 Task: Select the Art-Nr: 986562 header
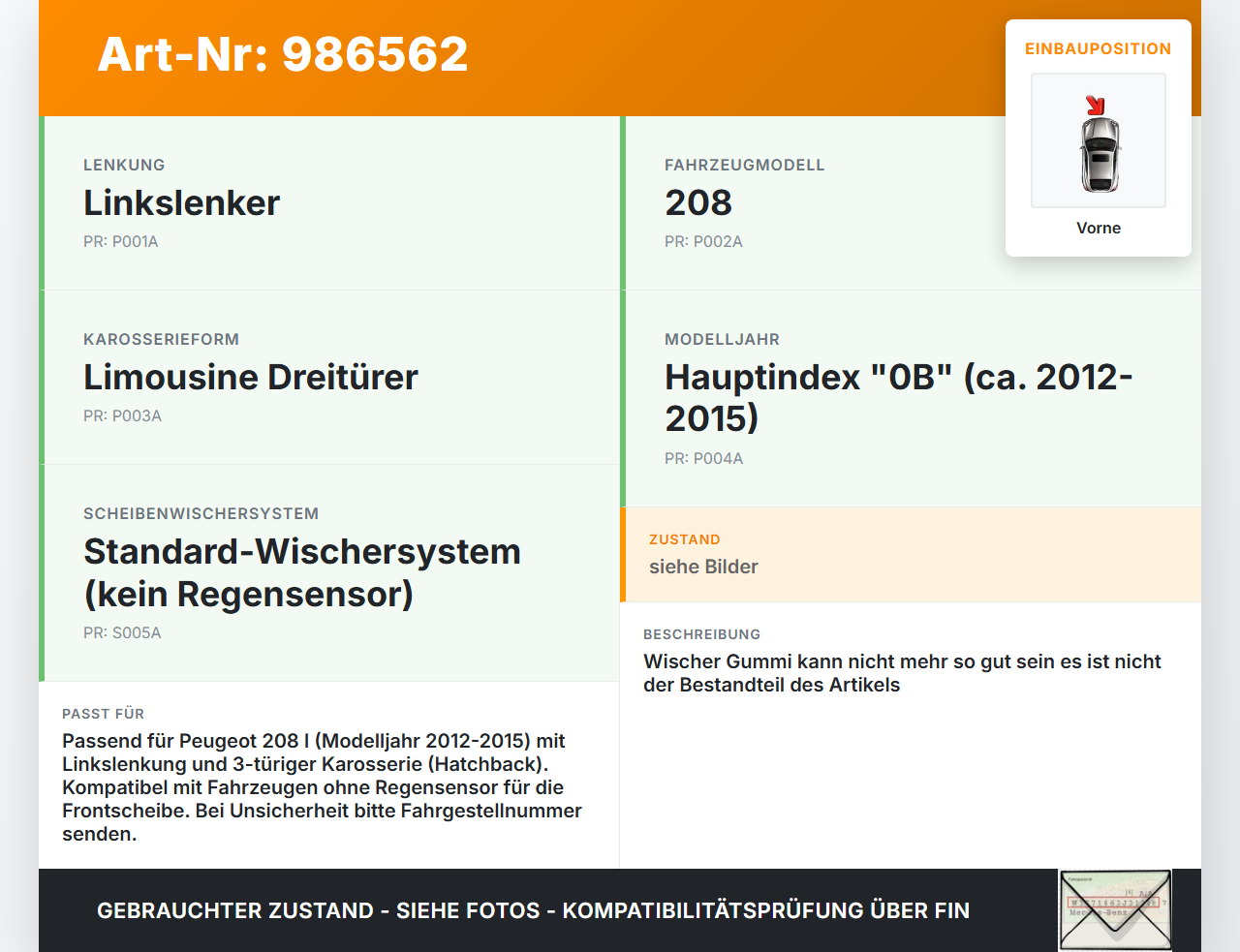pyautogui.click(x=283, y=54)
